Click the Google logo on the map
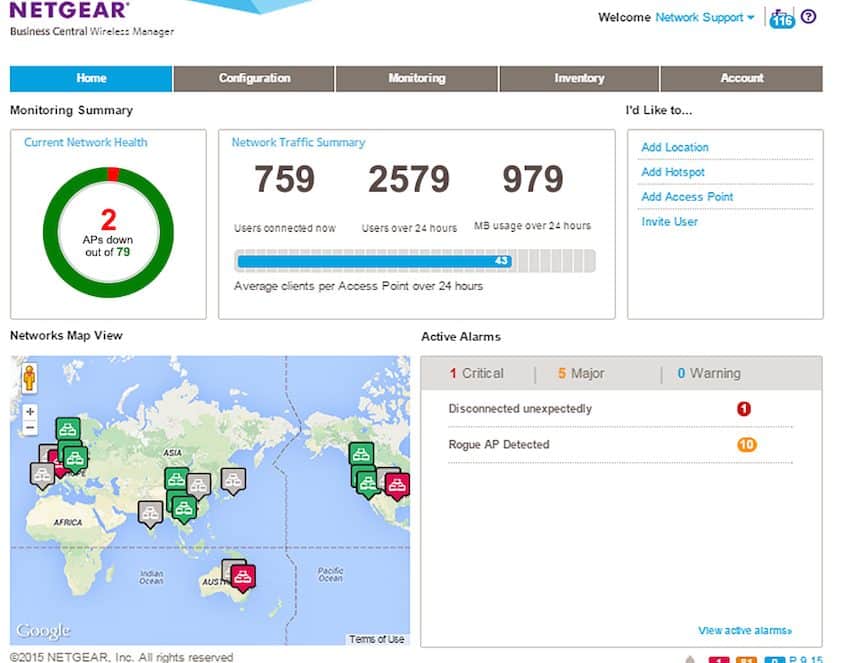This screenshot has width=850, height=663. pos(43,630)
